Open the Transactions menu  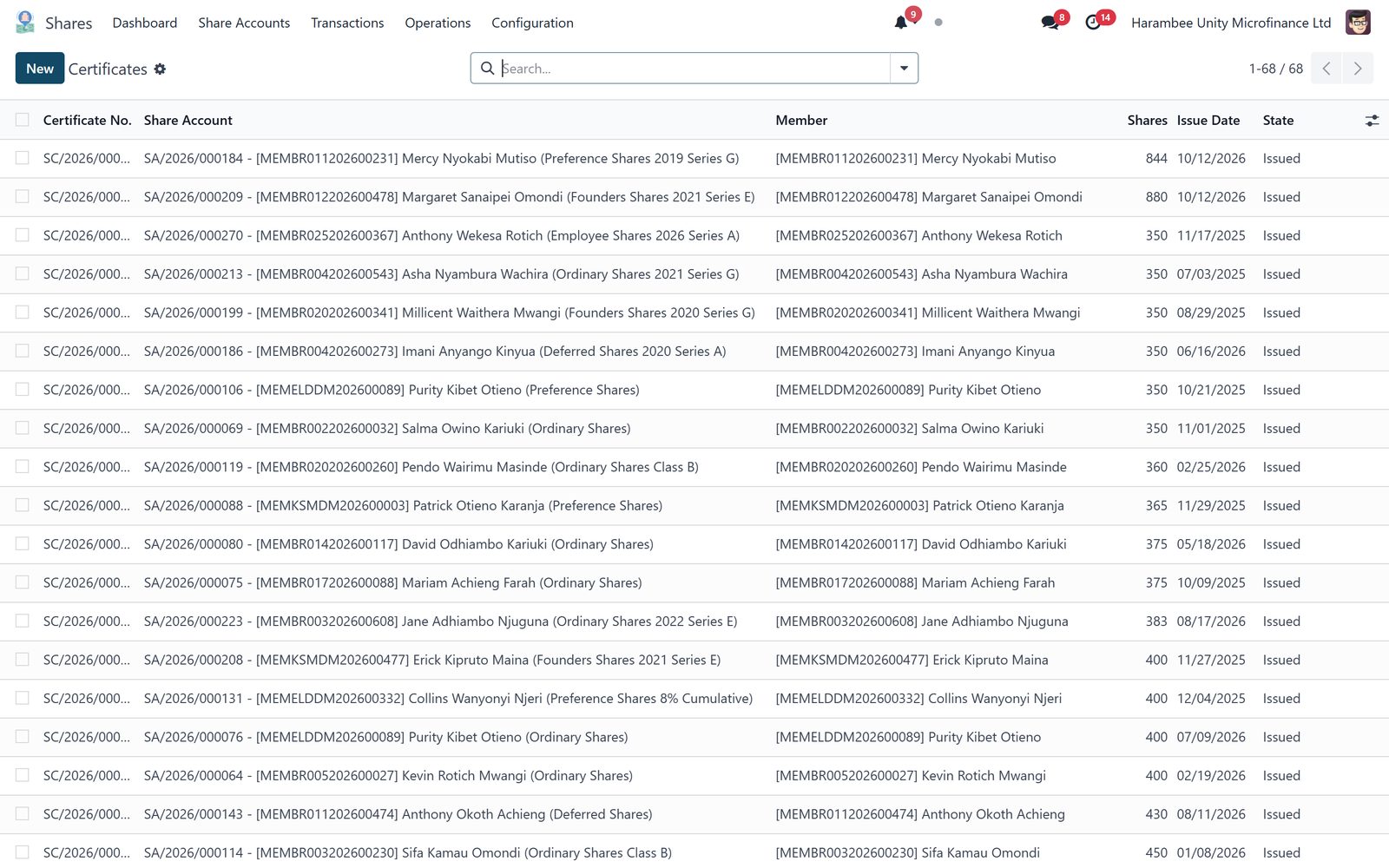coord(347,23)
